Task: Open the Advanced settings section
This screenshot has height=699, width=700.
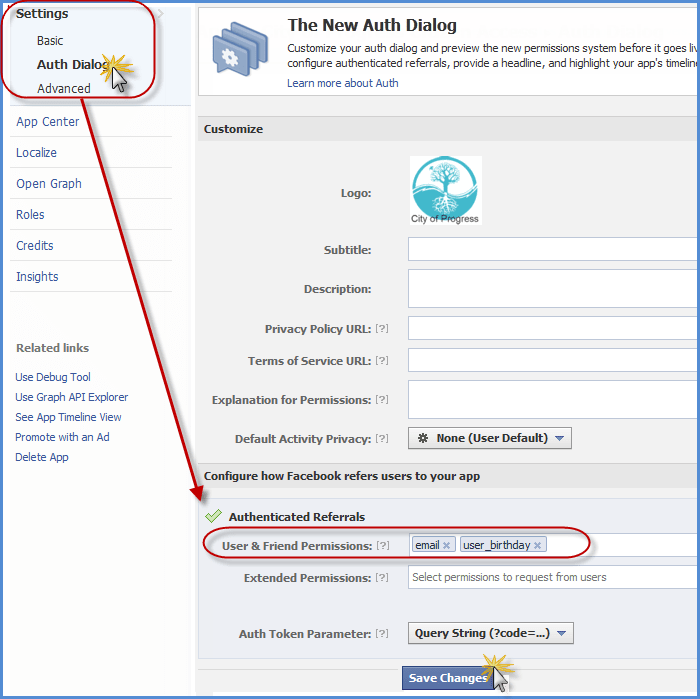Action: point(64,88)
